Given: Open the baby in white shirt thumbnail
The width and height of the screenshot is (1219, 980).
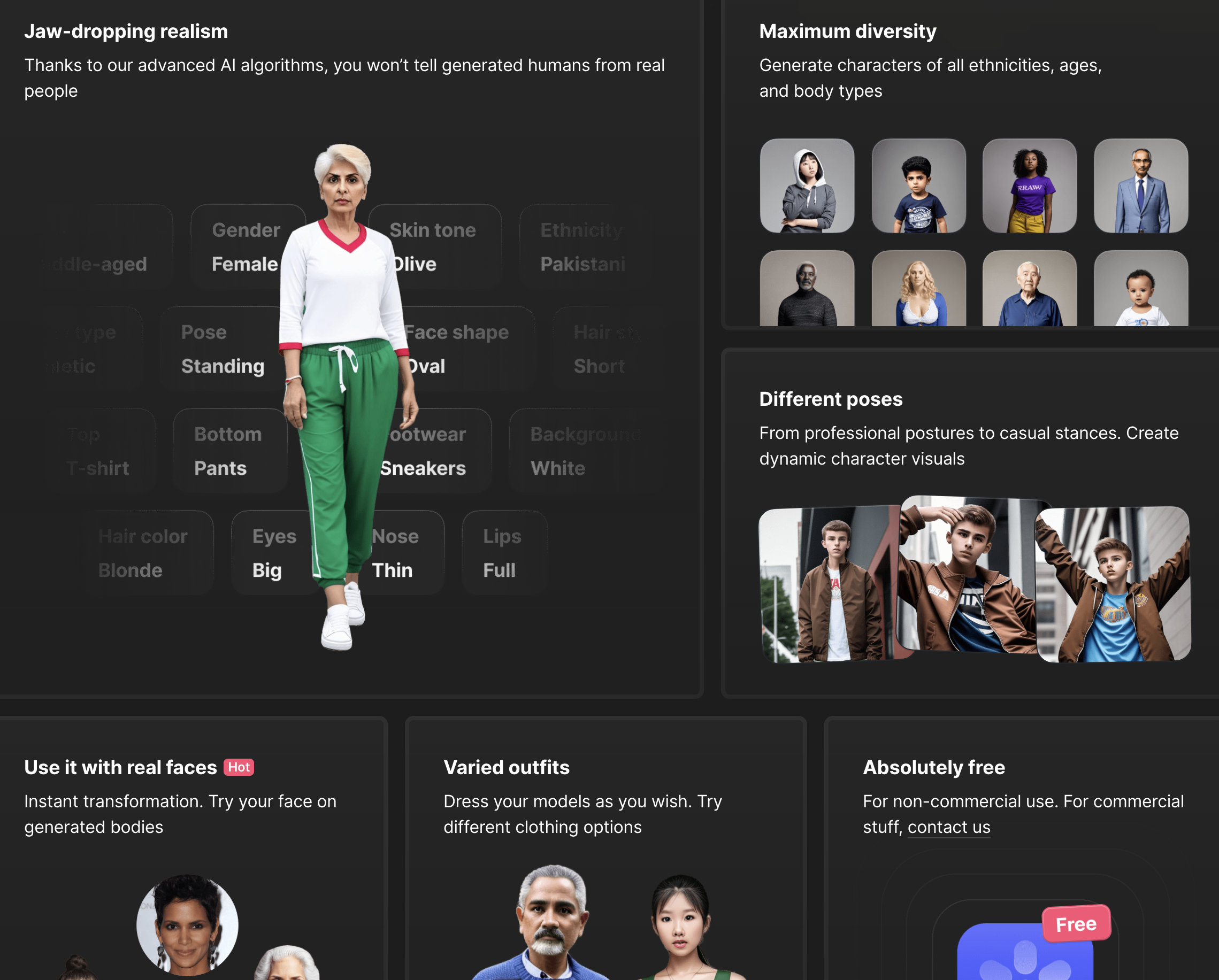Looking at the screenshot, I should 1140,289.
